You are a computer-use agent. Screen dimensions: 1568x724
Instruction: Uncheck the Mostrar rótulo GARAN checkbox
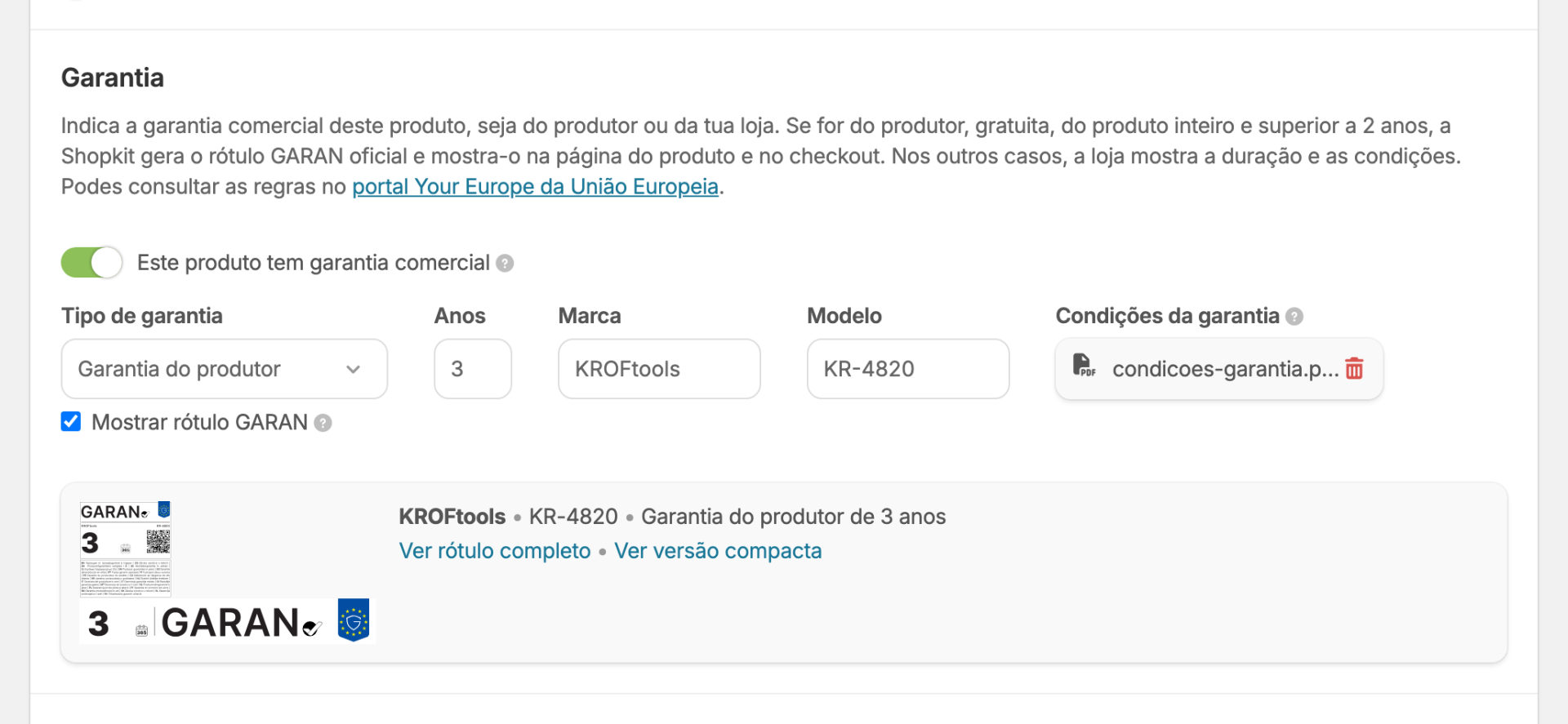tap(71, 421)
